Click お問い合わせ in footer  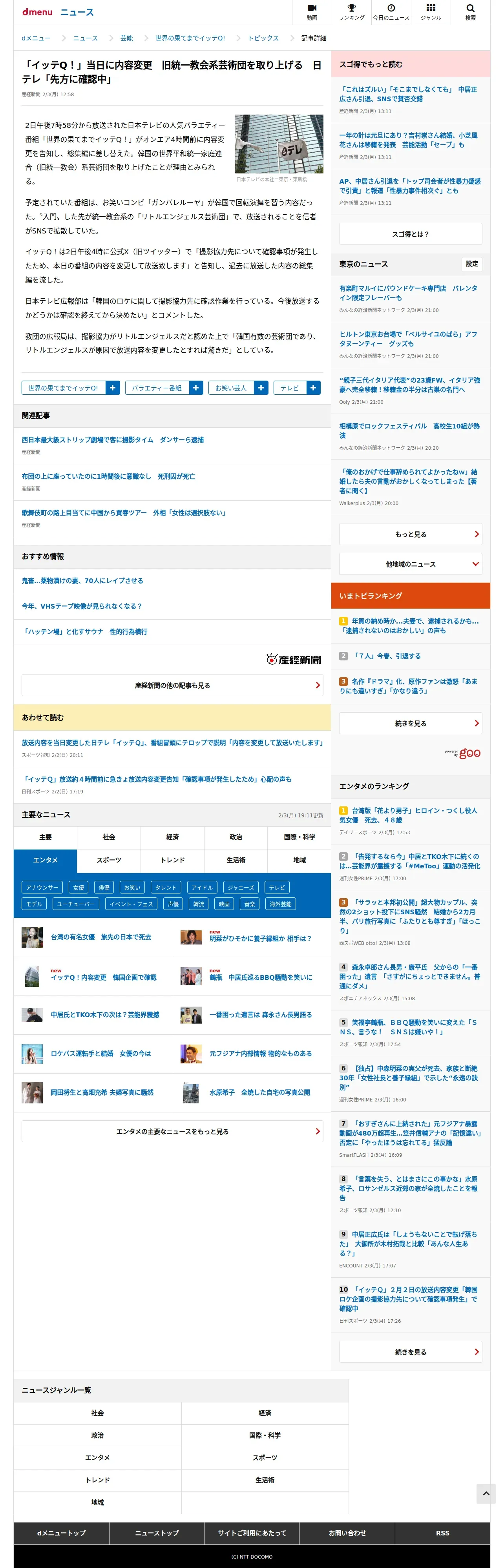347,1533
